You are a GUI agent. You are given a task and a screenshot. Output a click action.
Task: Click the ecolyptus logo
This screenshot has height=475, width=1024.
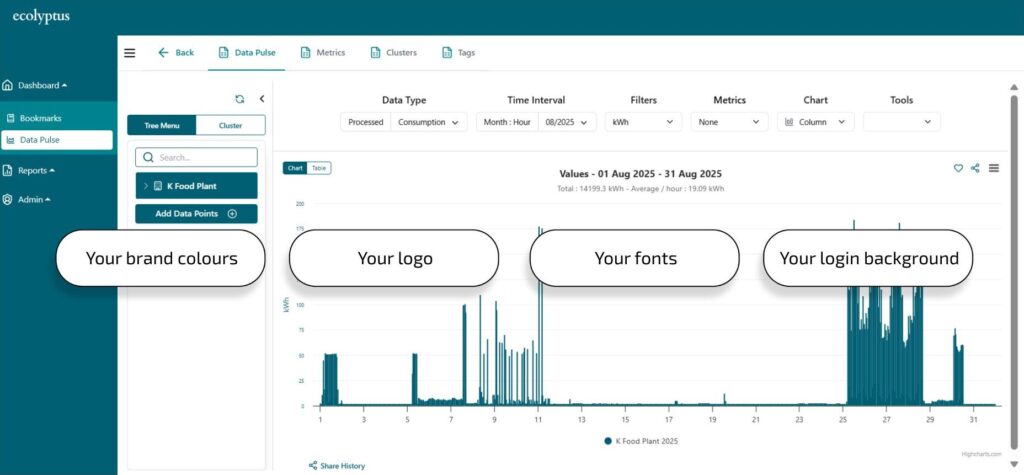tap(41, 16)
